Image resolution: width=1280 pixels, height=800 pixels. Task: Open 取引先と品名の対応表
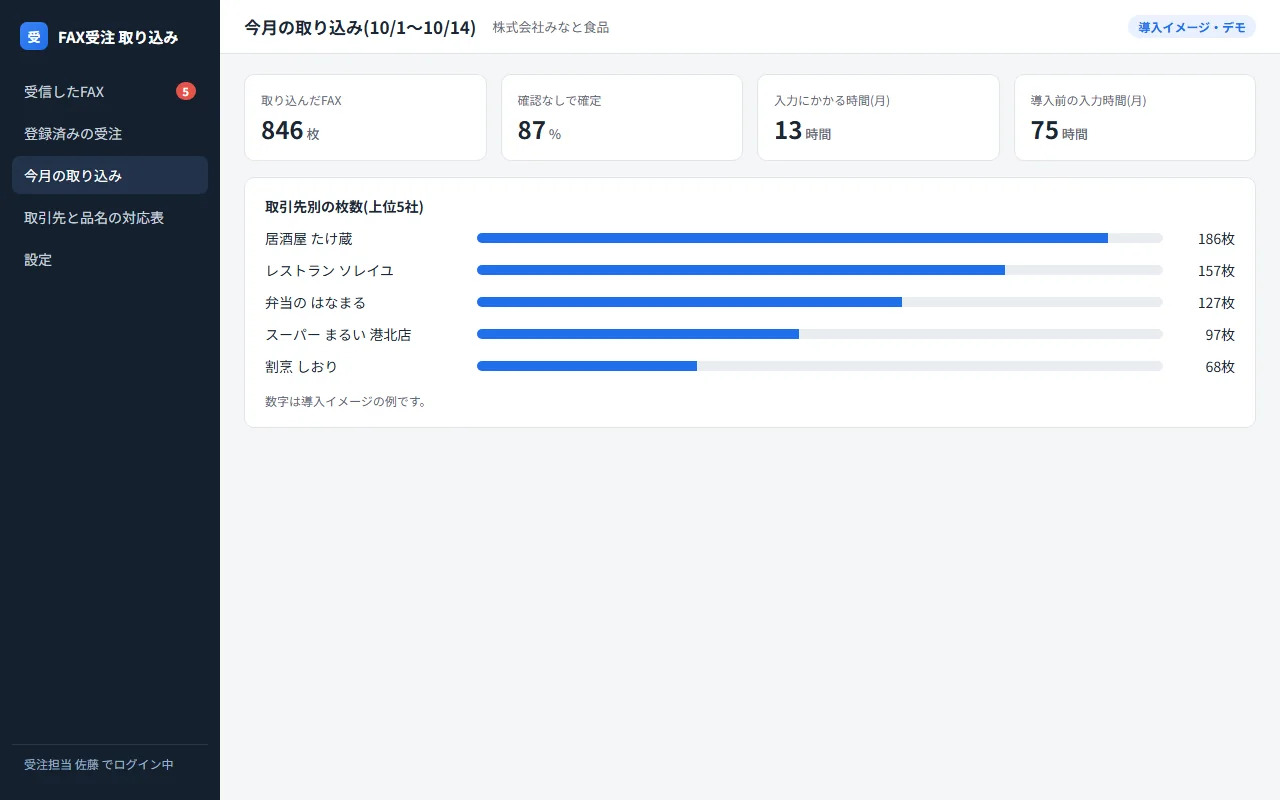(x=110, y=217)
